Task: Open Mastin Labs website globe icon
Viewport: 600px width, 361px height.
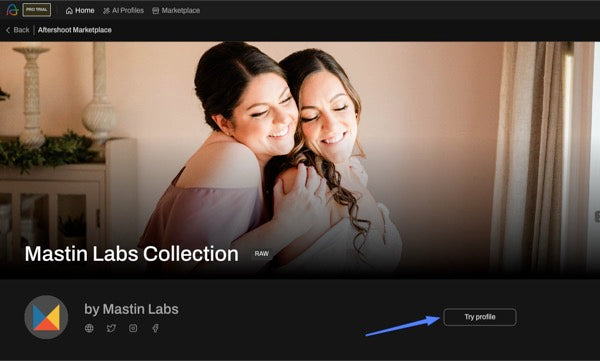Action: coord(89,328)
